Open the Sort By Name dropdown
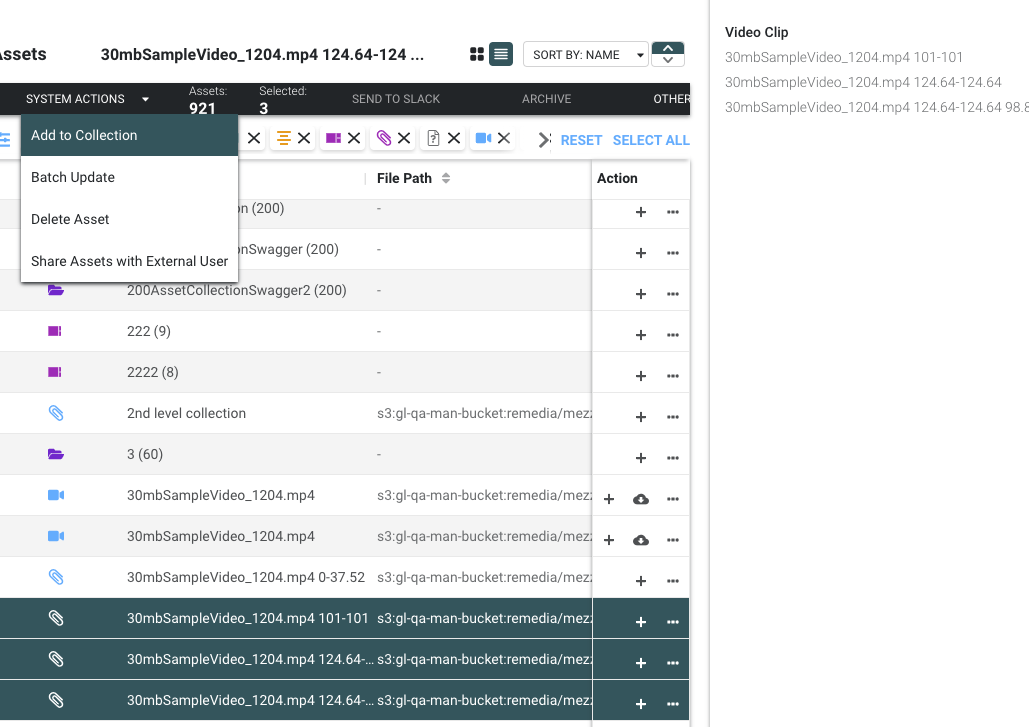 coord(585,55)
